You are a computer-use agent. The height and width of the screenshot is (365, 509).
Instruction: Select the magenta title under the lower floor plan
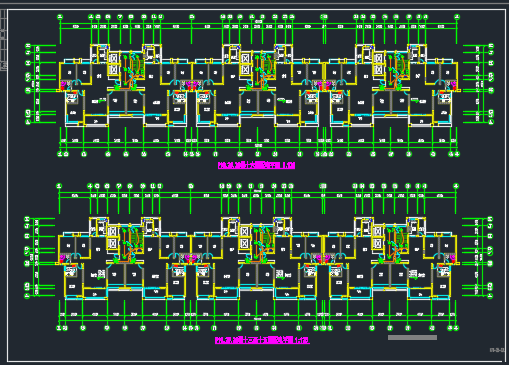[x=262, y=340]
